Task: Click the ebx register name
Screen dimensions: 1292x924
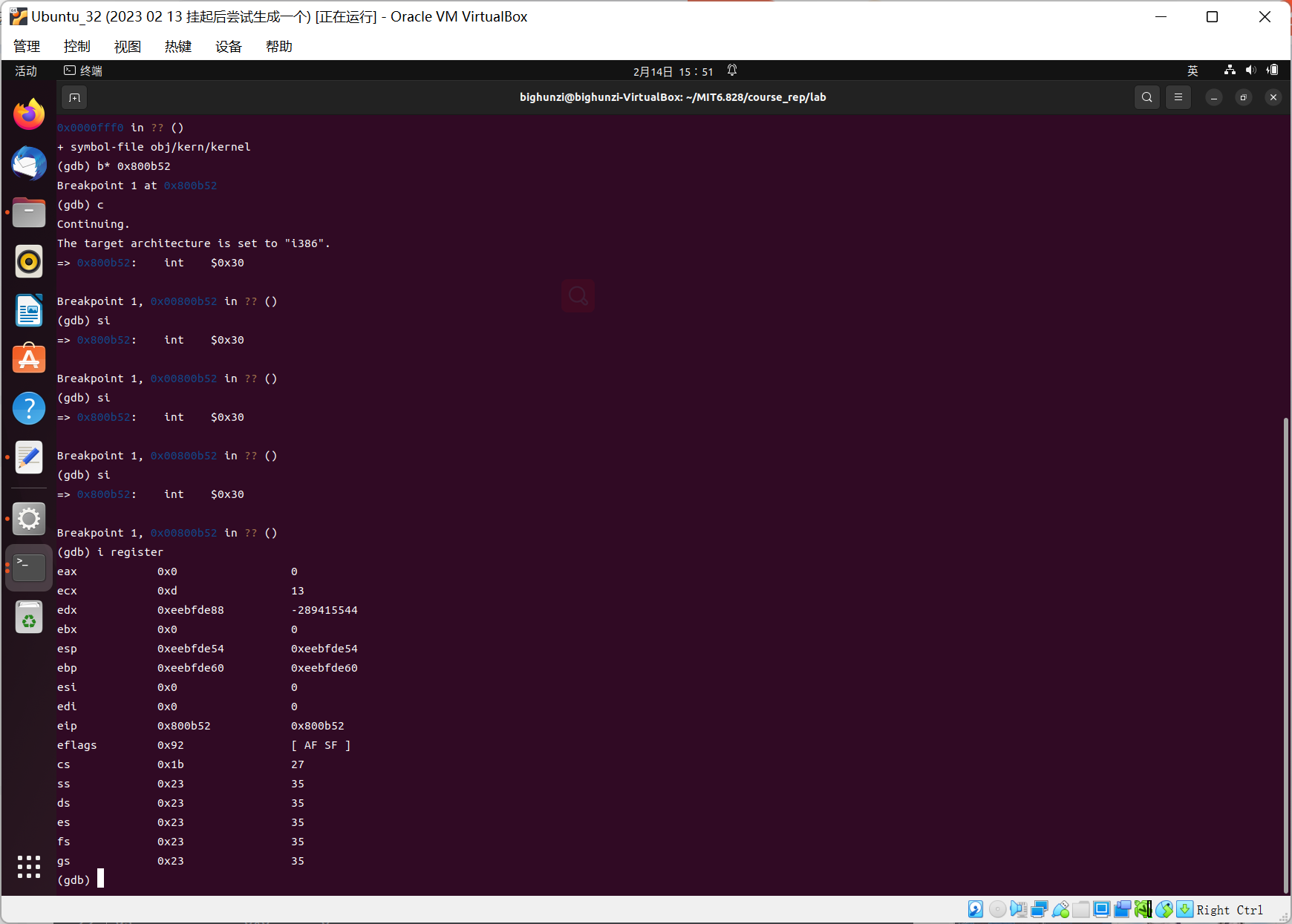Action: pos(67,629)
